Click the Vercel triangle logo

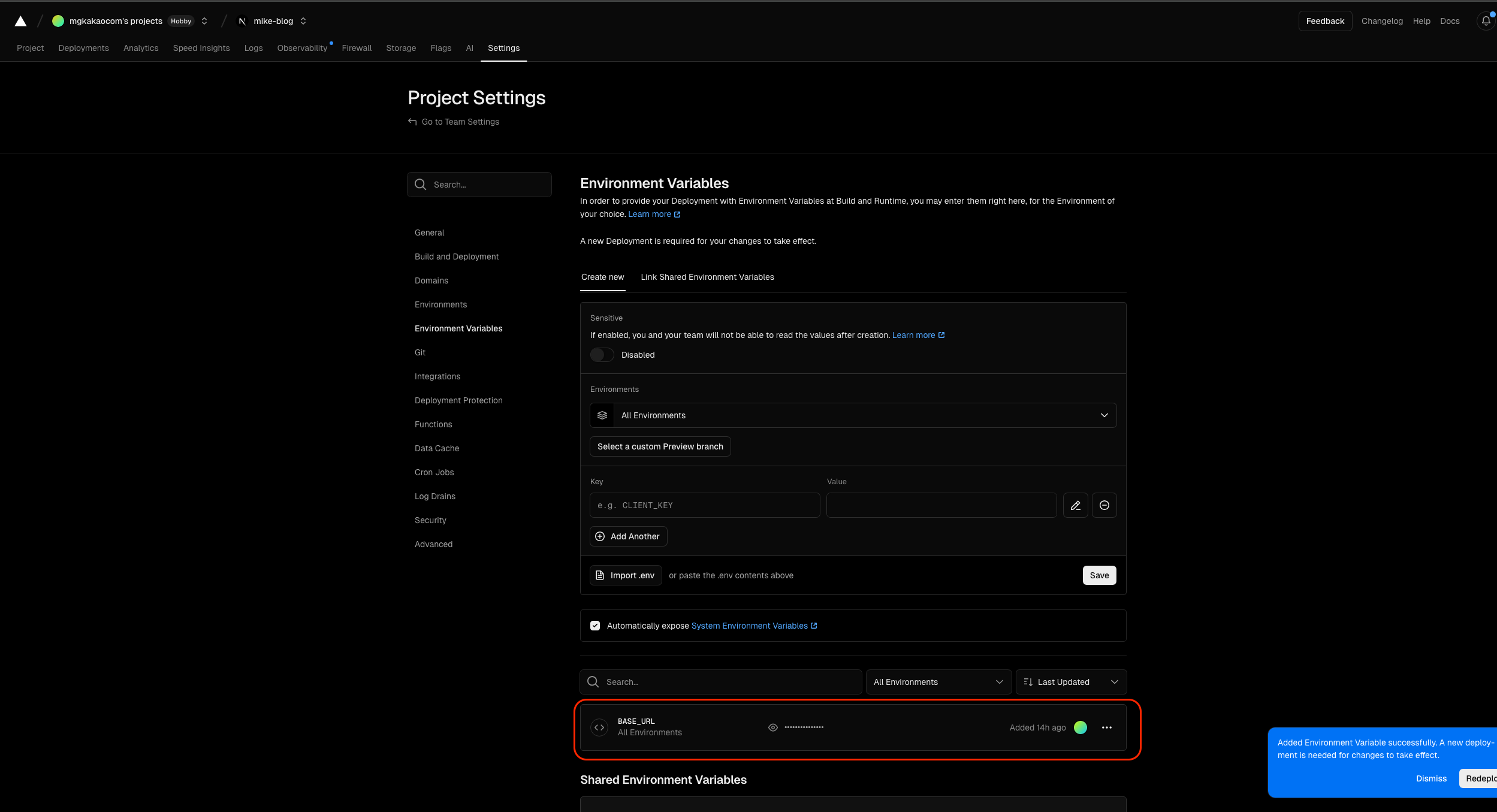pos(20,21)
